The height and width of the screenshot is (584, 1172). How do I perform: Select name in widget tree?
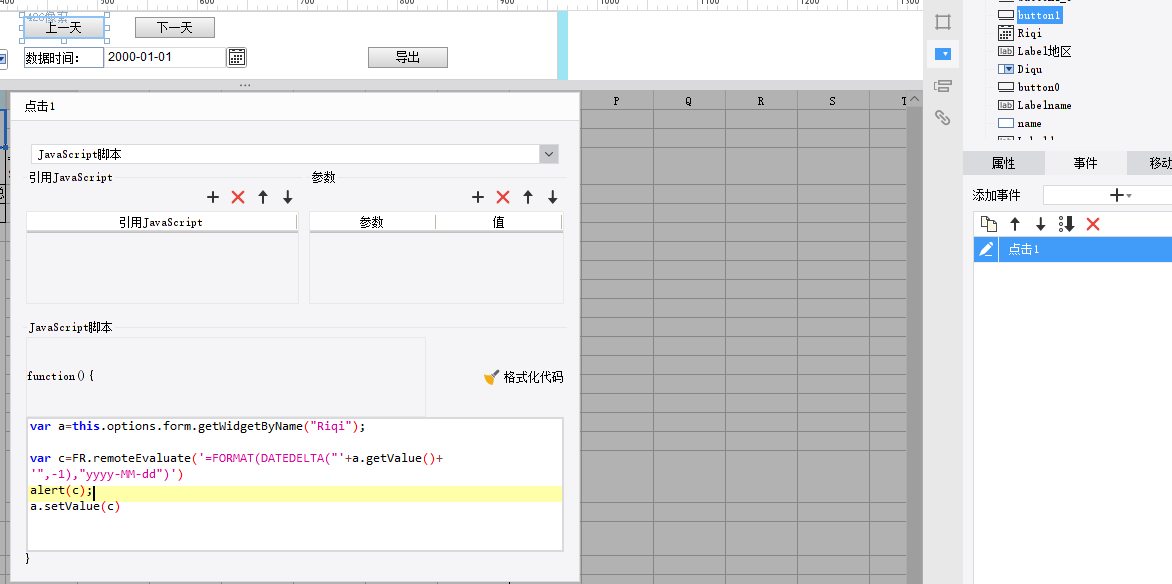[1029, 123]
